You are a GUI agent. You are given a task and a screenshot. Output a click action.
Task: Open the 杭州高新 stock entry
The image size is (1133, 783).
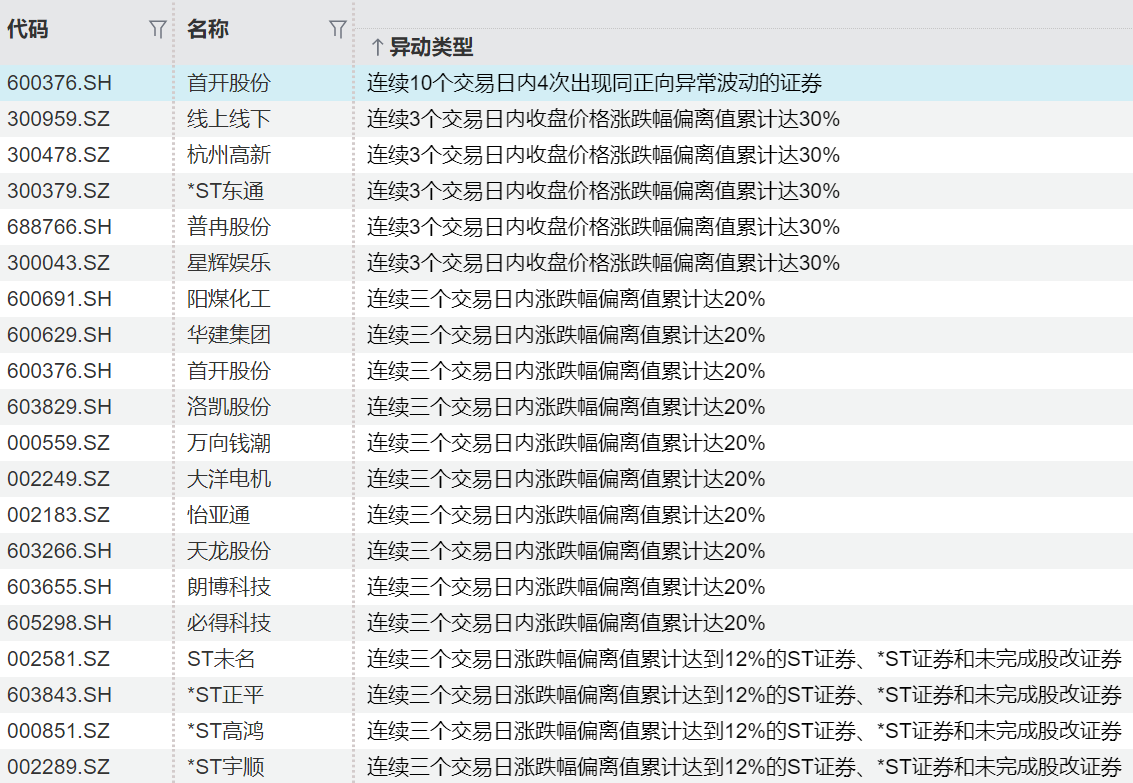click(x=229, y=155)
